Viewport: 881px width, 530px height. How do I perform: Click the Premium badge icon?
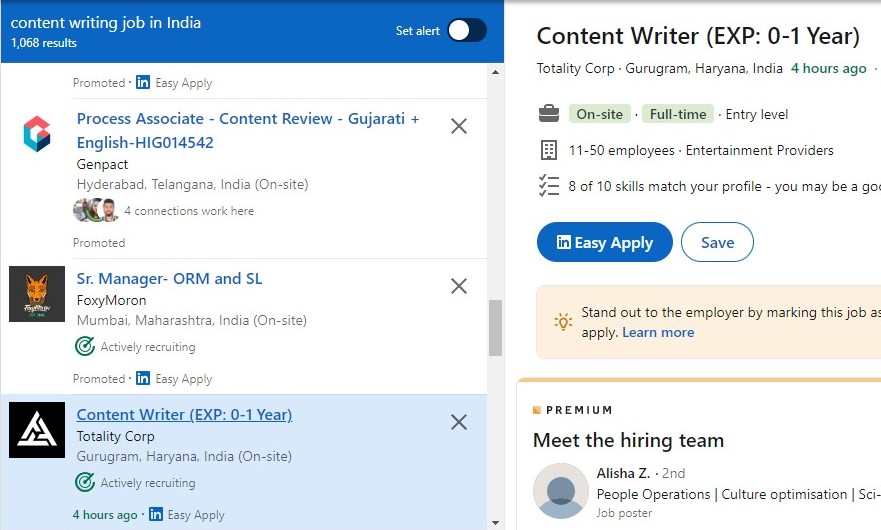[x=537, y=410]
